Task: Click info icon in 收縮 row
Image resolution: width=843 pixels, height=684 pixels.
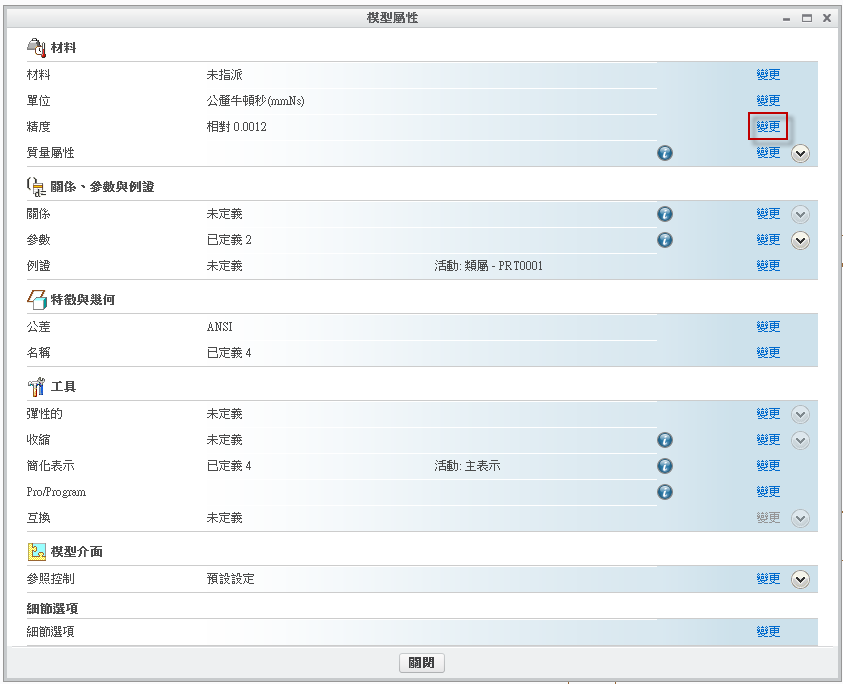Action: [x=665, y=440]
